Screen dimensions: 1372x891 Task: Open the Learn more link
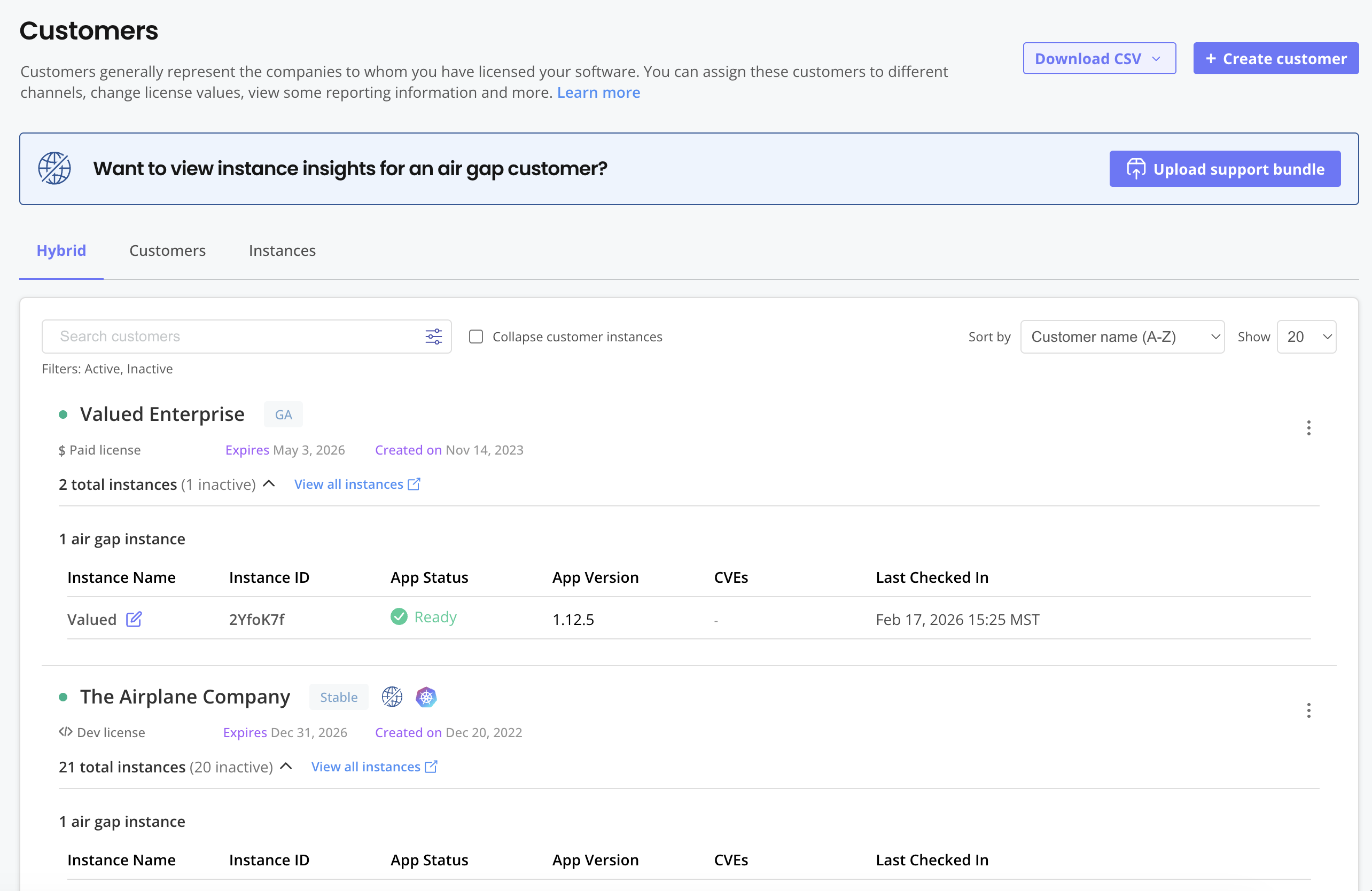tap(598, 92)
